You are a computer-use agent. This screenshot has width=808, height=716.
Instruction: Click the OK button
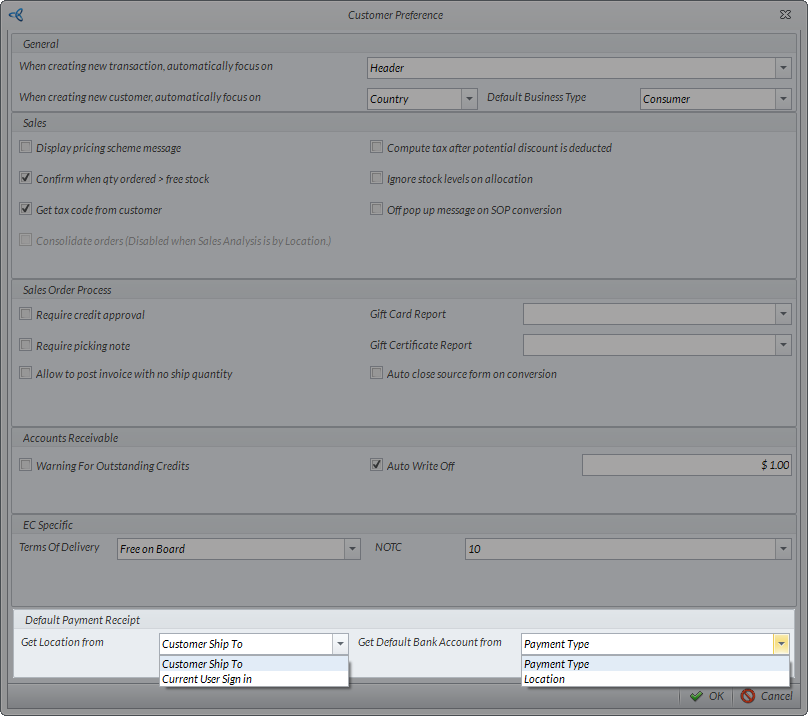[706, 696]
